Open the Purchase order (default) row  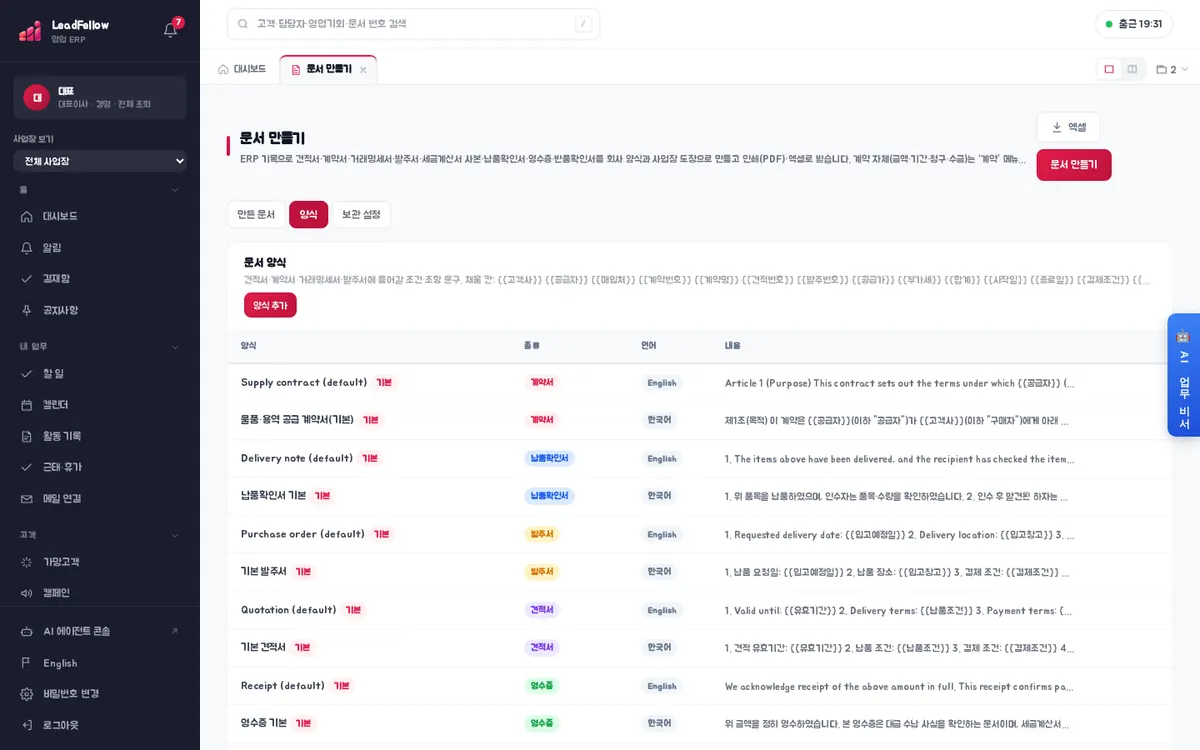coord(699,534)
